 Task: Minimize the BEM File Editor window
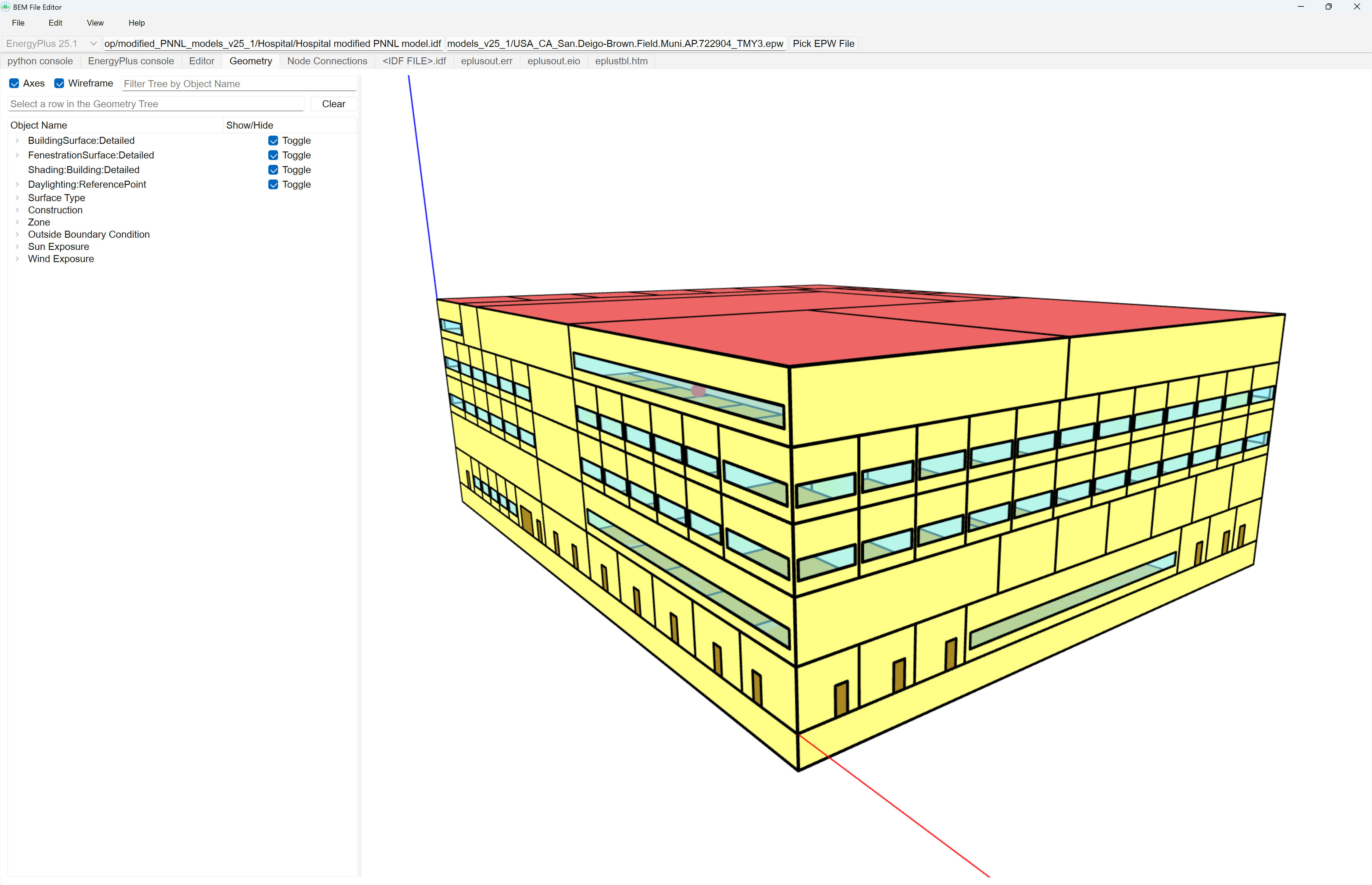(1301, 7)
